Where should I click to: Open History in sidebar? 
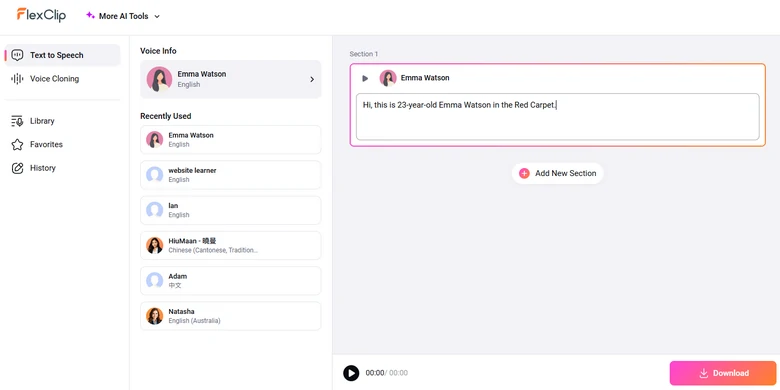(62, 168)
